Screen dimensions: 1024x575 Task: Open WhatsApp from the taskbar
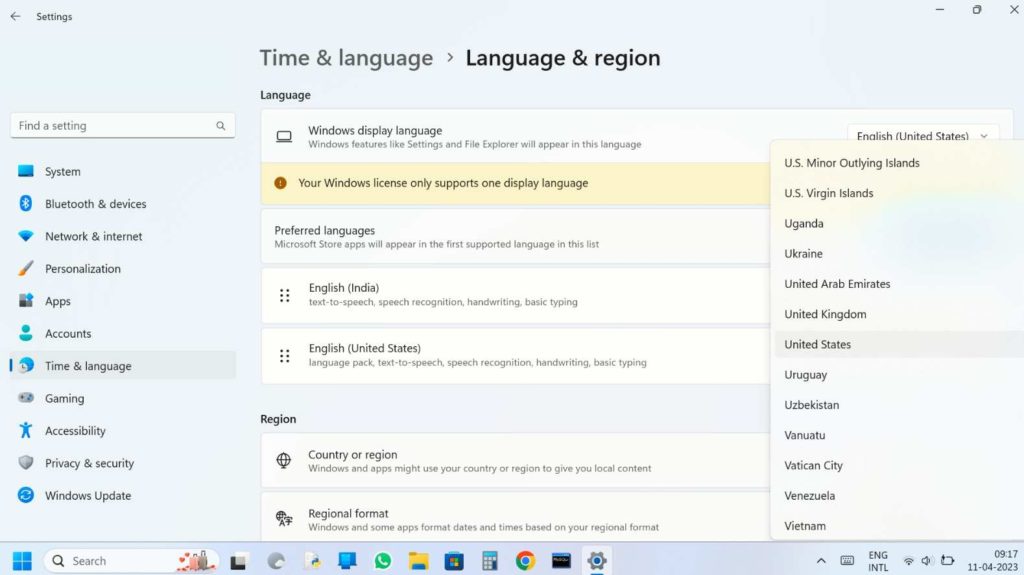[383, 561]
